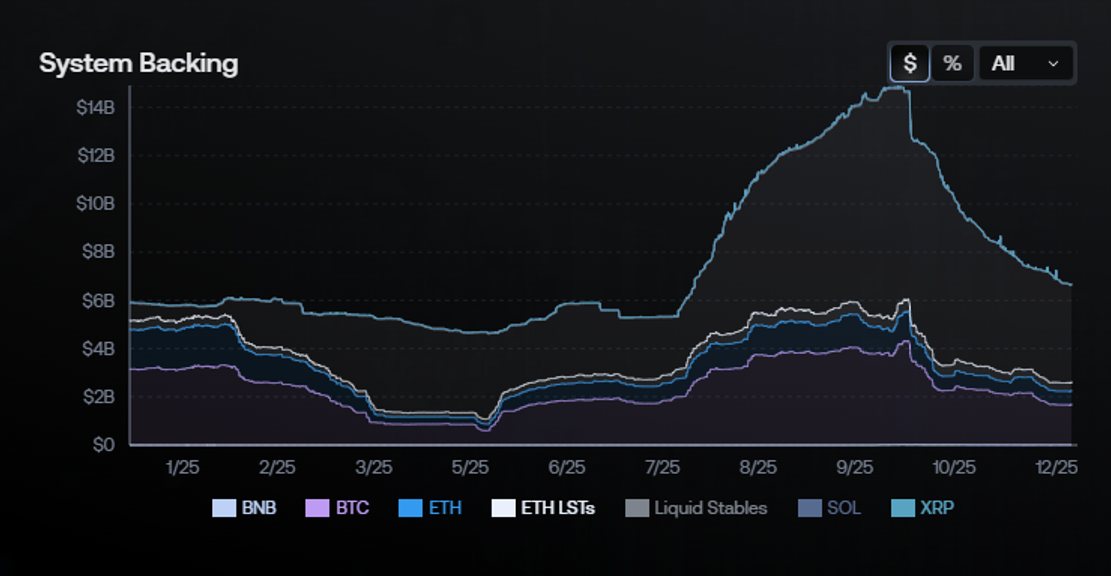Toggle BTC series via its legend text
Image resolution: width=1111 pixels, height=576 pixels.
click(352, 508)
